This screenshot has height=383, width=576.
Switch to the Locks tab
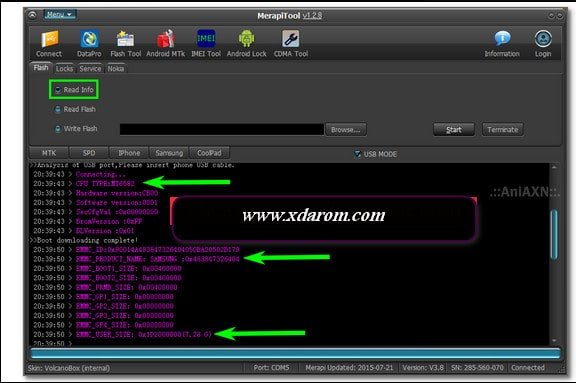pos(64,69)
